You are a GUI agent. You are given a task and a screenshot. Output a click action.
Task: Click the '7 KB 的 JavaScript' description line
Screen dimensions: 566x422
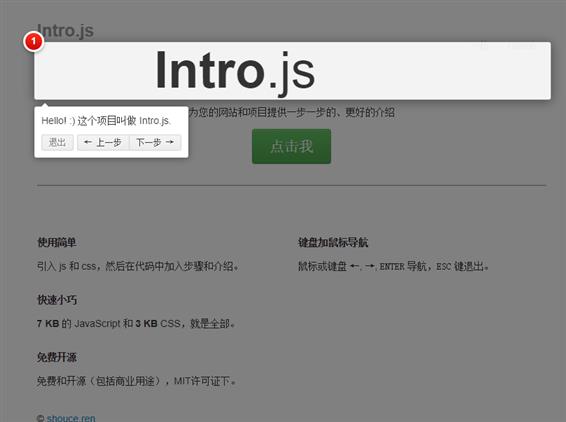point(136,323)
